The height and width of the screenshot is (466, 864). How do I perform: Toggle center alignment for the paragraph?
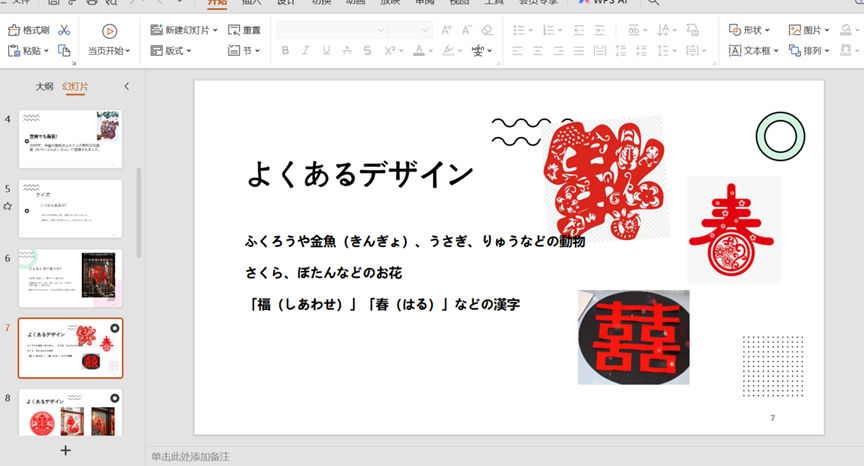[538, 51]
